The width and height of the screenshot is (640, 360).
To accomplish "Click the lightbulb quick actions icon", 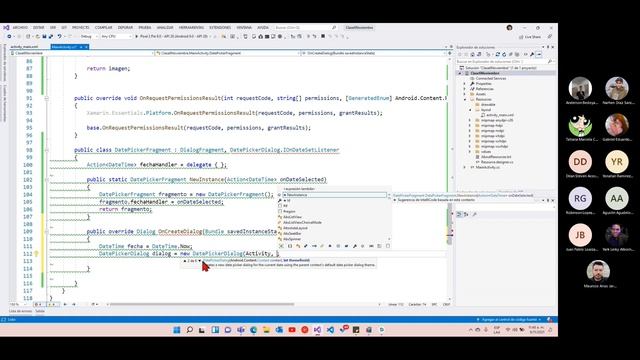I will 36,254.
